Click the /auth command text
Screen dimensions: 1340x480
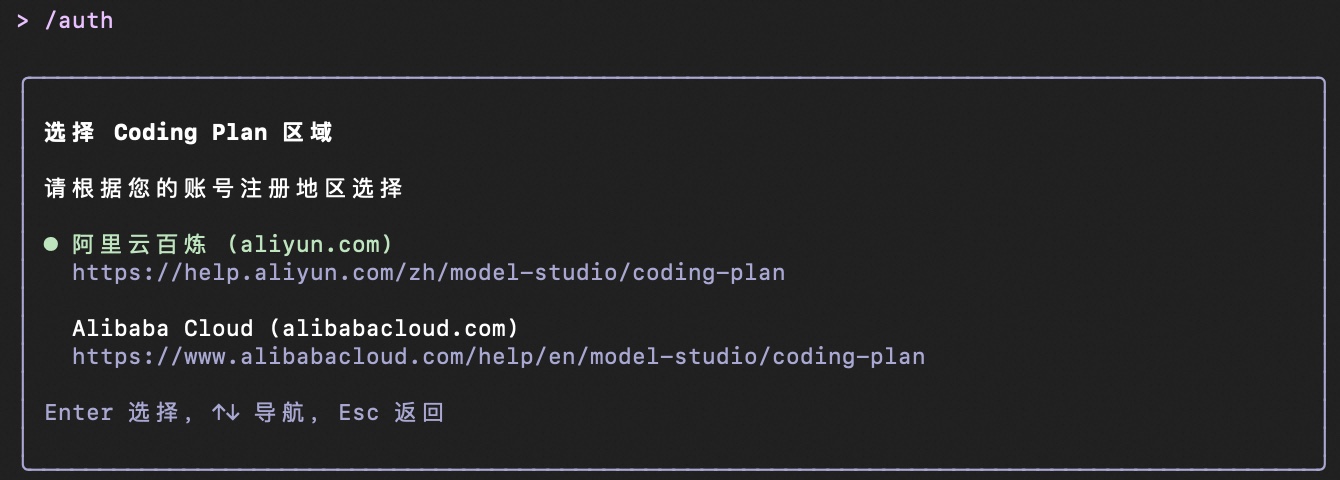coord(79,20)
